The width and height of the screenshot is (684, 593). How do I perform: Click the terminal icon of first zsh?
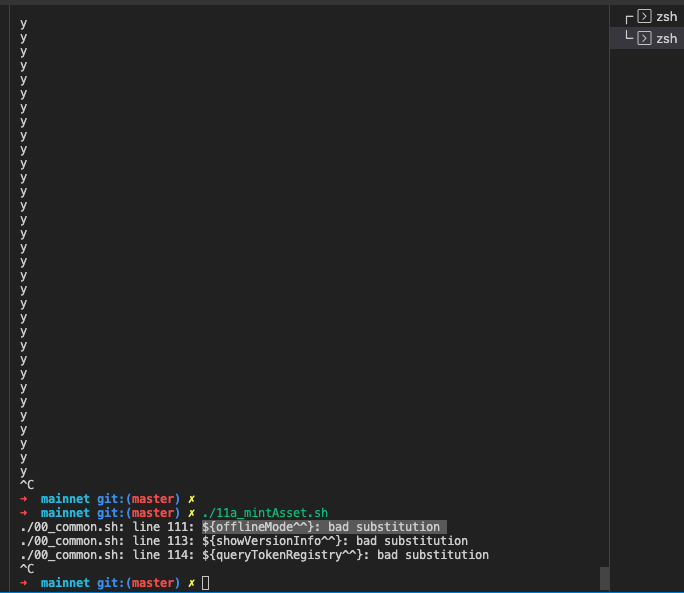pyautogui.click(x=644, y=17)
